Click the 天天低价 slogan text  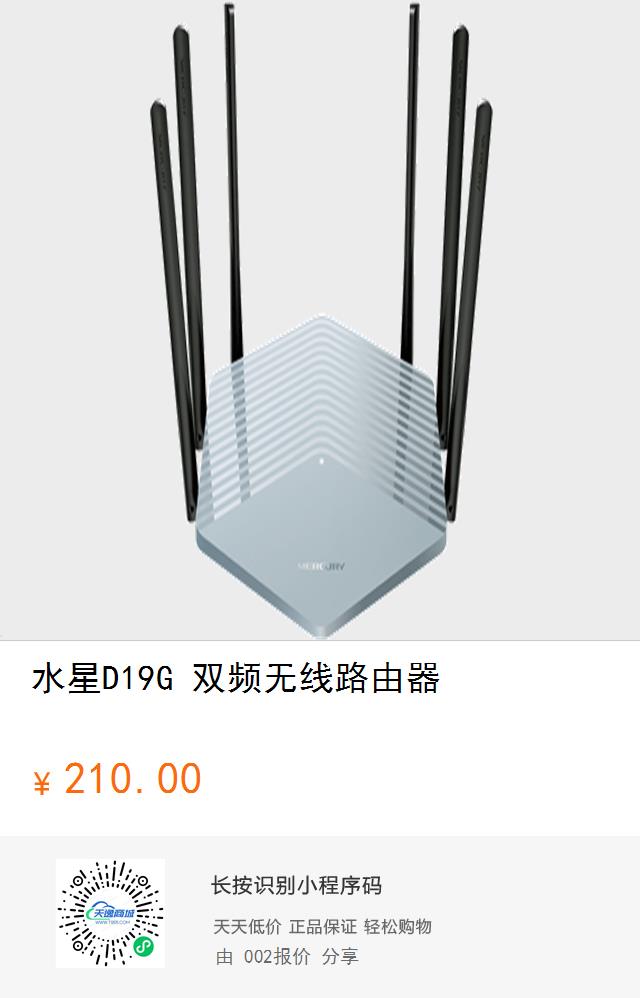click(x=247, y=926)
